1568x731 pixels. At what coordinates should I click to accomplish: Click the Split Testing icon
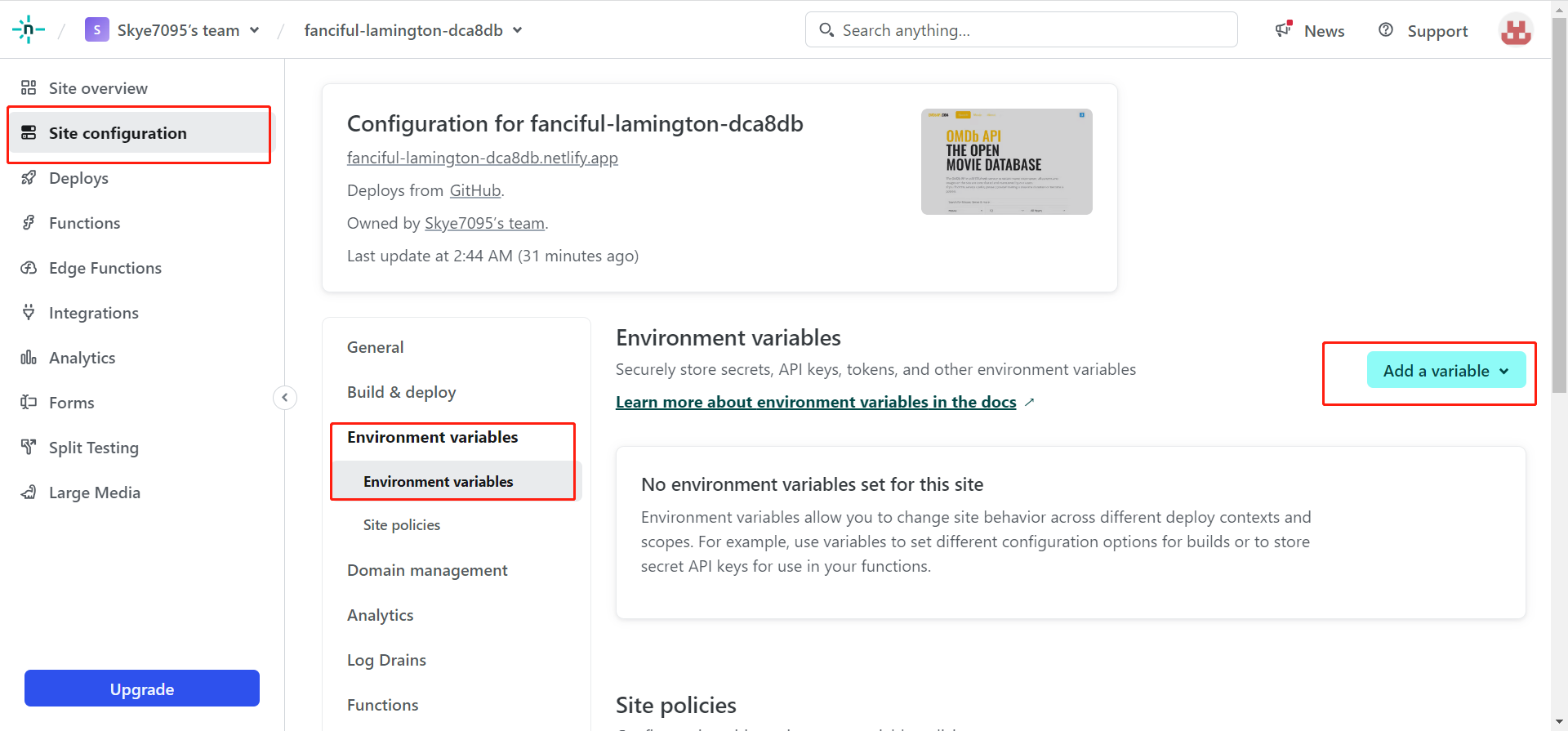tap(29, 447)
